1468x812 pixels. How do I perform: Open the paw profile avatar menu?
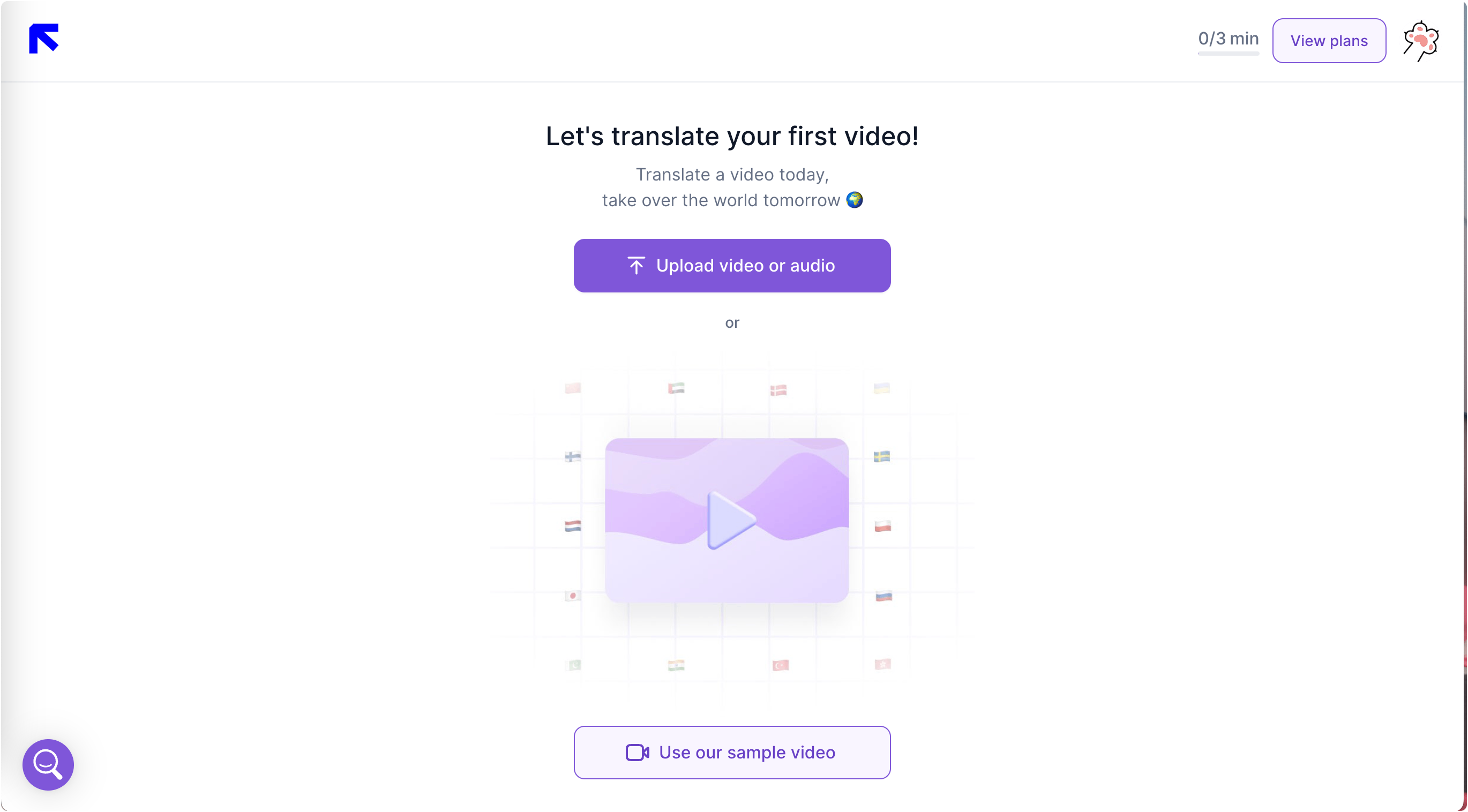tap(1421, 41)
